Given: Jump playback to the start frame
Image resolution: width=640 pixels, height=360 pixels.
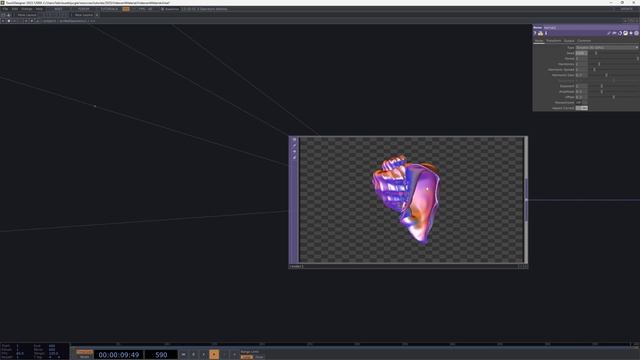Looking at the screenshot, I should click(x=184, y=354).
